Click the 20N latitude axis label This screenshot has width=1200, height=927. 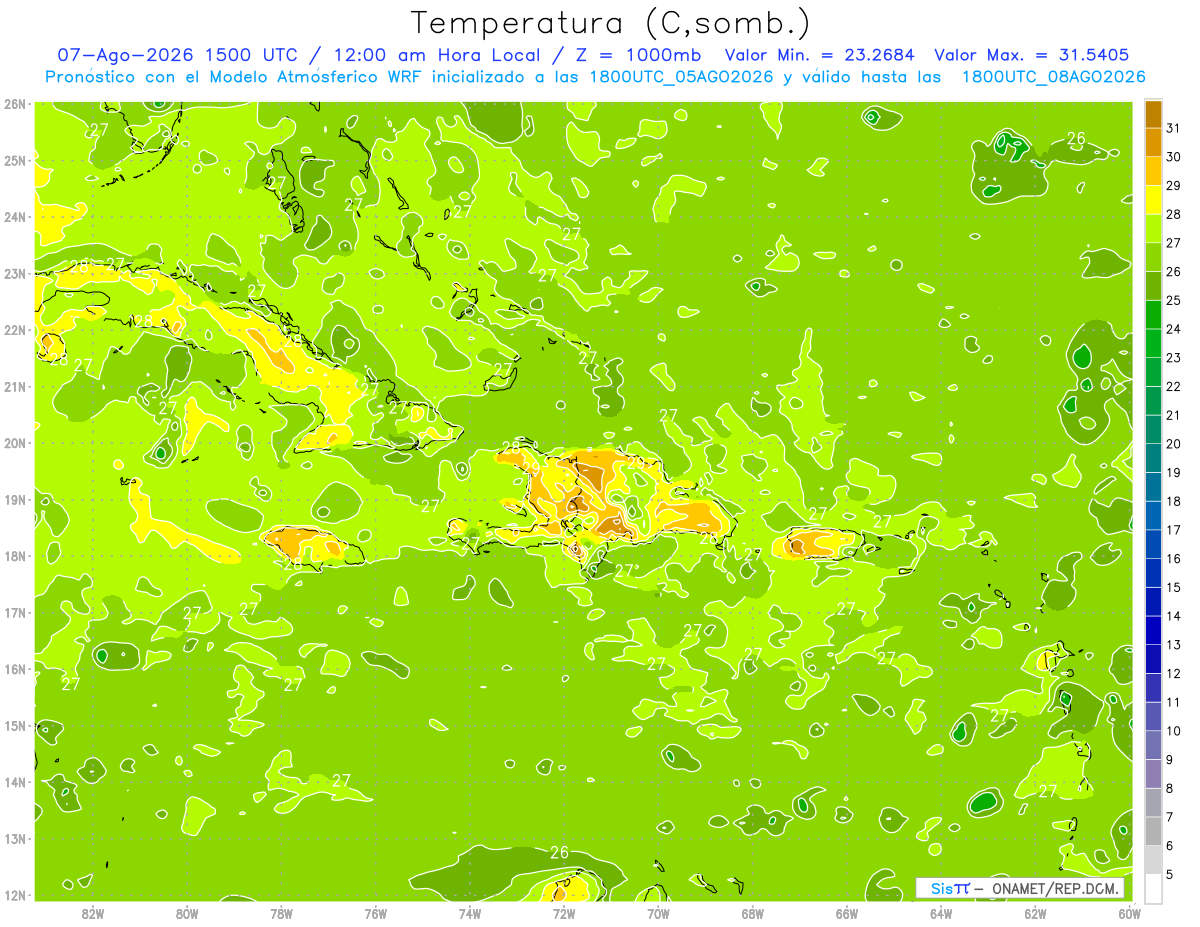point(15,443)
